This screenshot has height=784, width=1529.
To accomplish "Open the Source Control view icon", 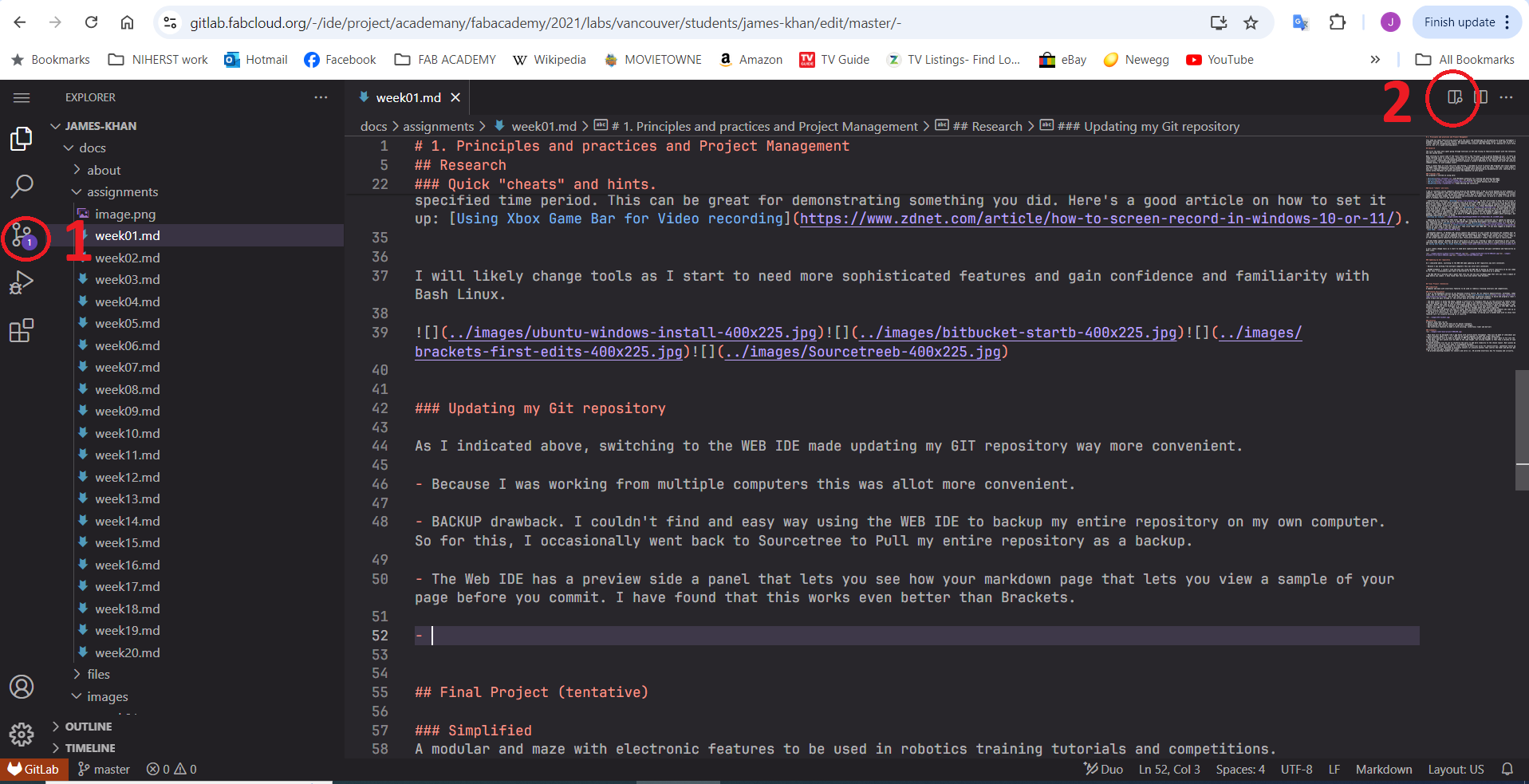I will (x=22, y=236).
